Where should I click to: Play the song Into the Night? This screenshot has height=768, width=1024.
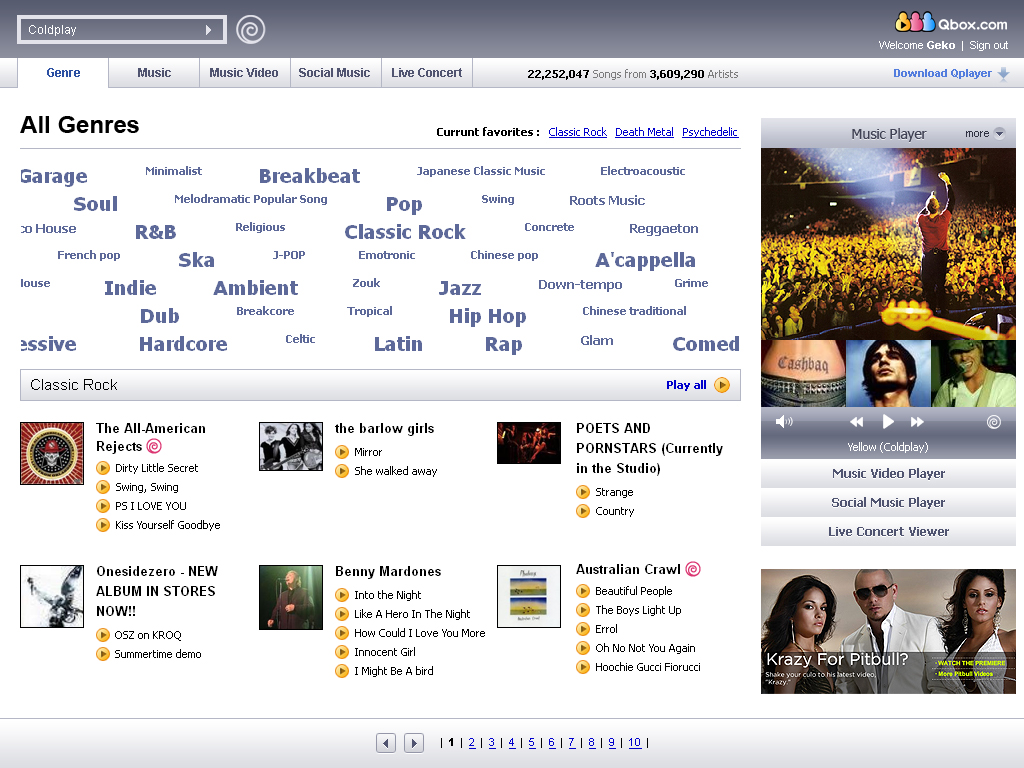(342, 595)
